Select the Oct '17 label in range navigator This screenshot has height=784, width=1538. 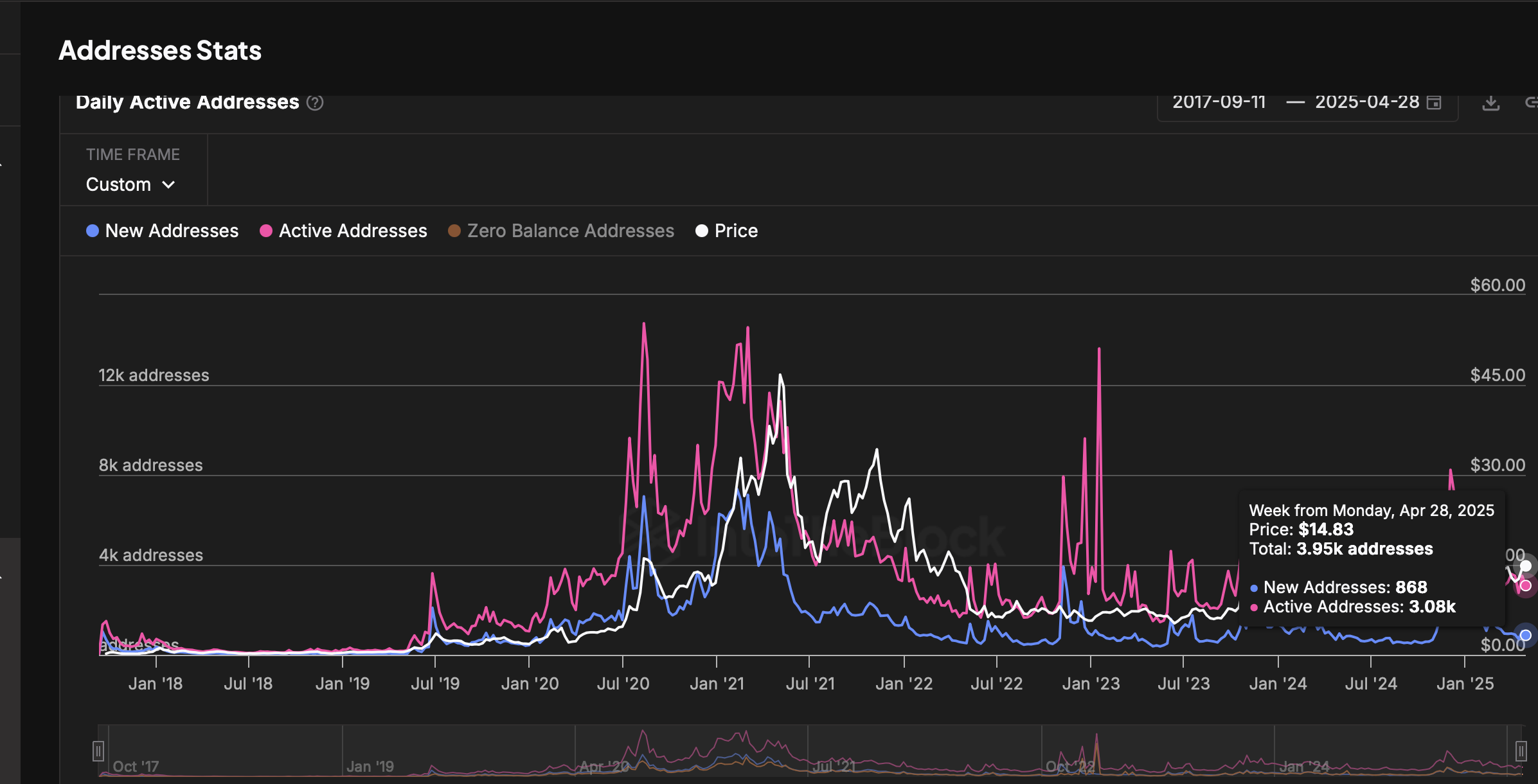click(136, 767)
